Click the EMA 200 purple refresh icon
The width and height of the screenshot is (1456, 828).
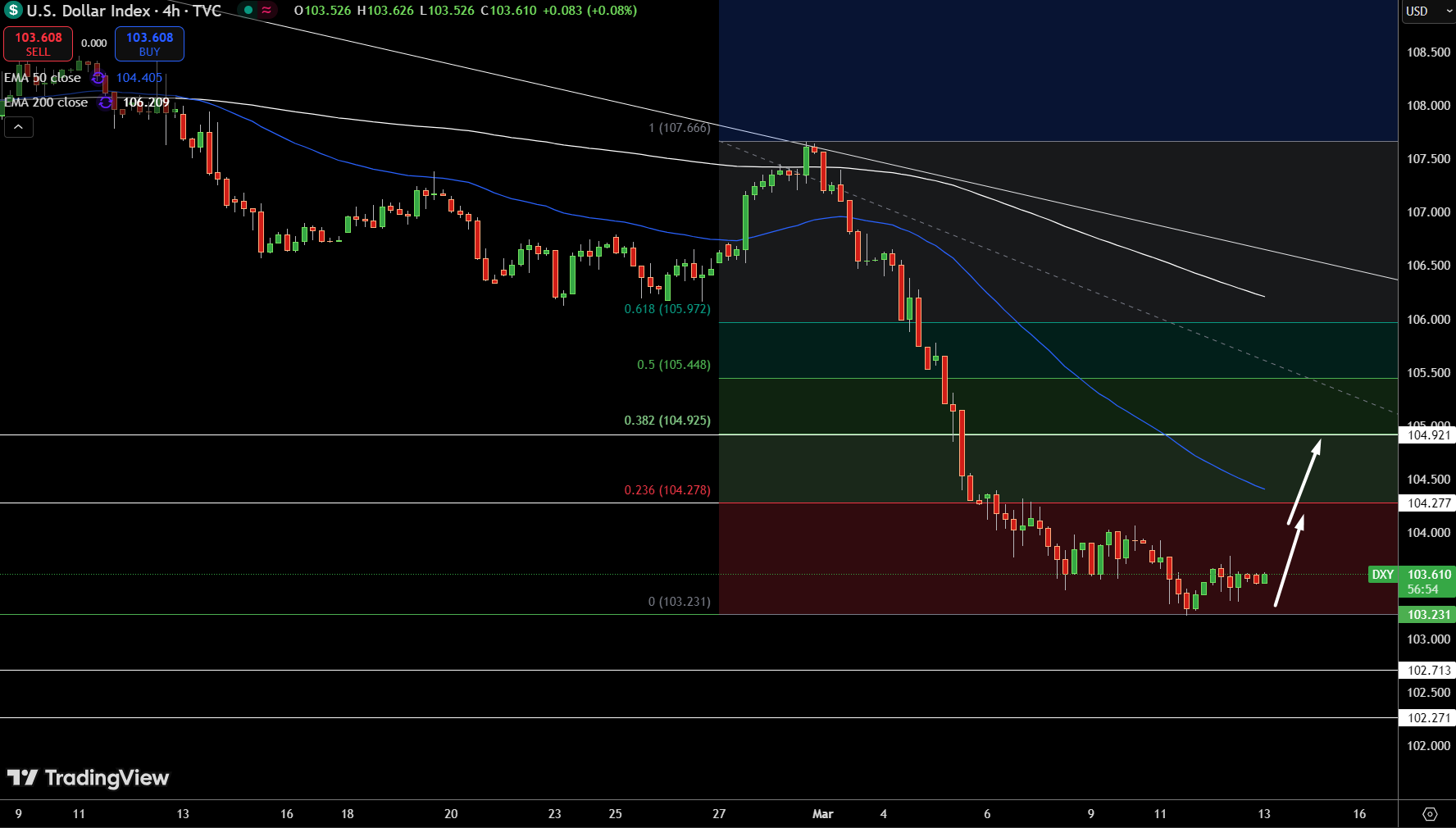[106, 102]
